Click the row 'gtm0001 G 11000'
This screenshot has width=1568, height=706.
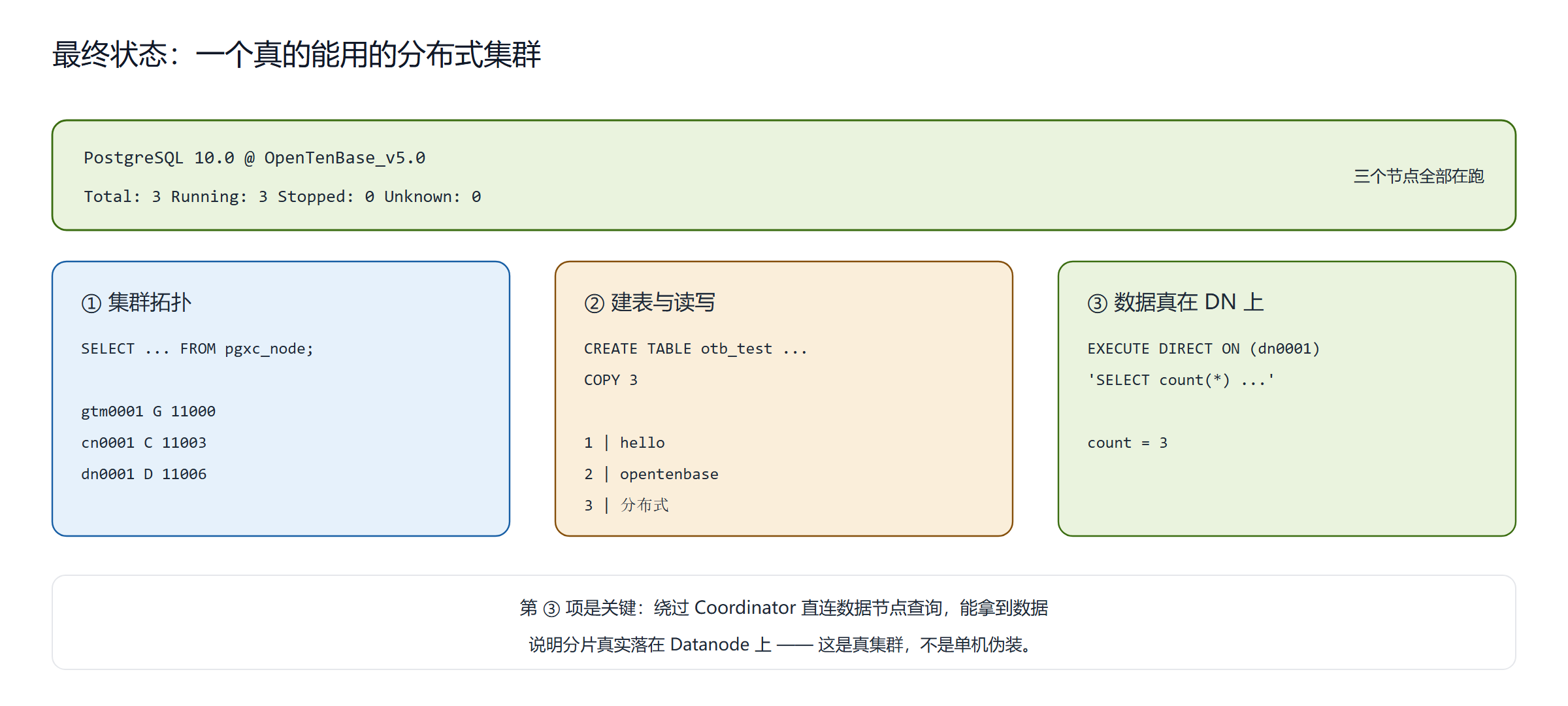(148, 412)
